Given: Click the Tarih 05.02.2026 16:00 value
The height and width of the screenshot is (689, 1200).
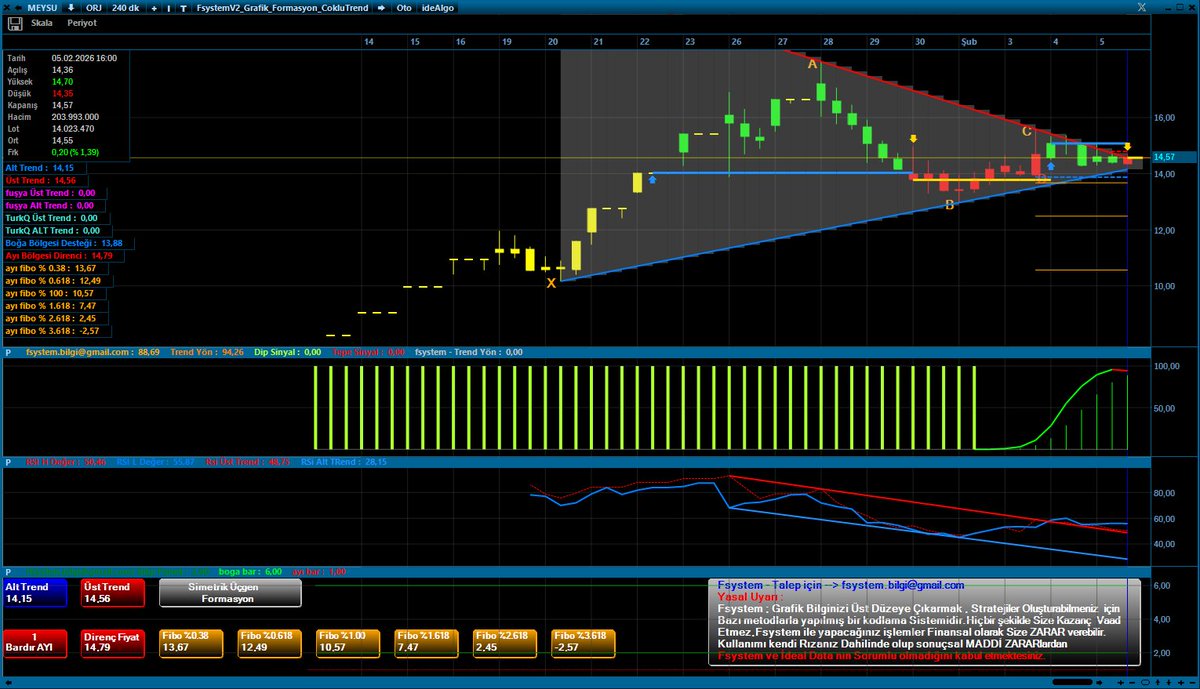Looking at the screenshot, I should coord(84,58).
